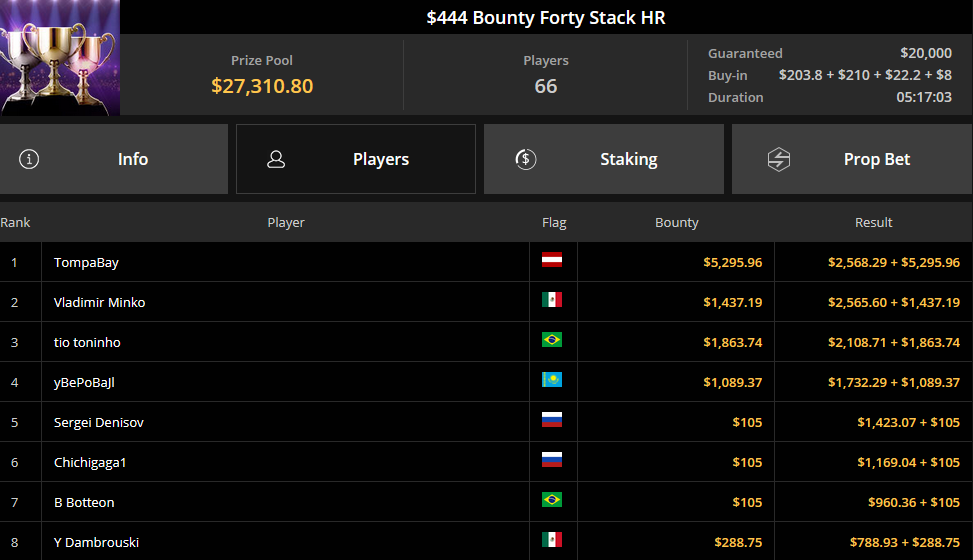Sort by the Result column header

[x=873, y=222]
